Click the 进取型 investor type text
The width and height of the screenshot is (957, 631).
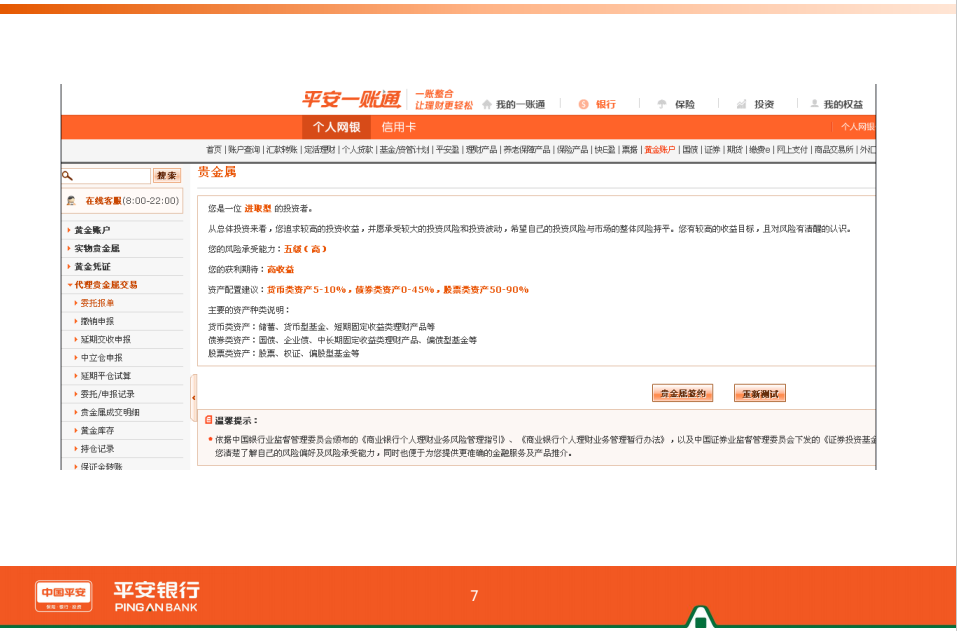pyautogui.click(x=258, y=209)
